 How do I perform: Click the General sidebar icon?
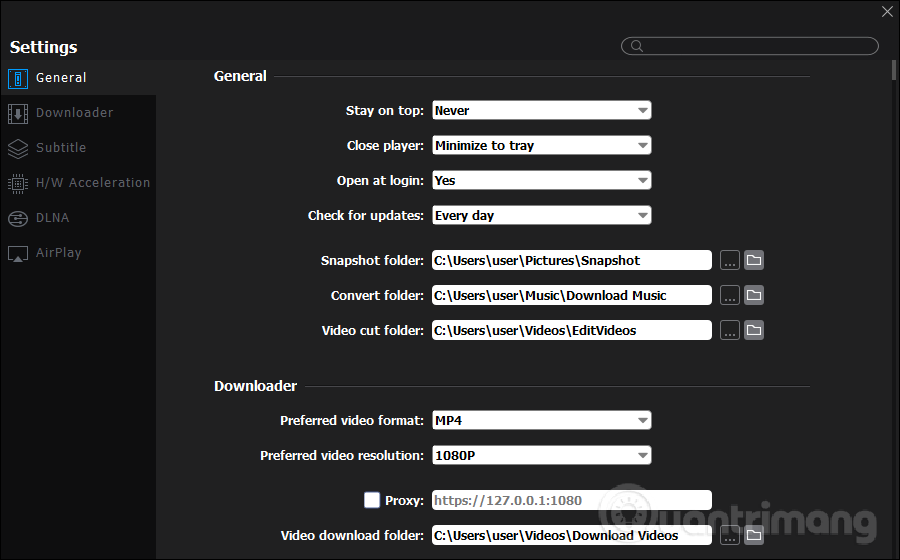tap(18, 79)
